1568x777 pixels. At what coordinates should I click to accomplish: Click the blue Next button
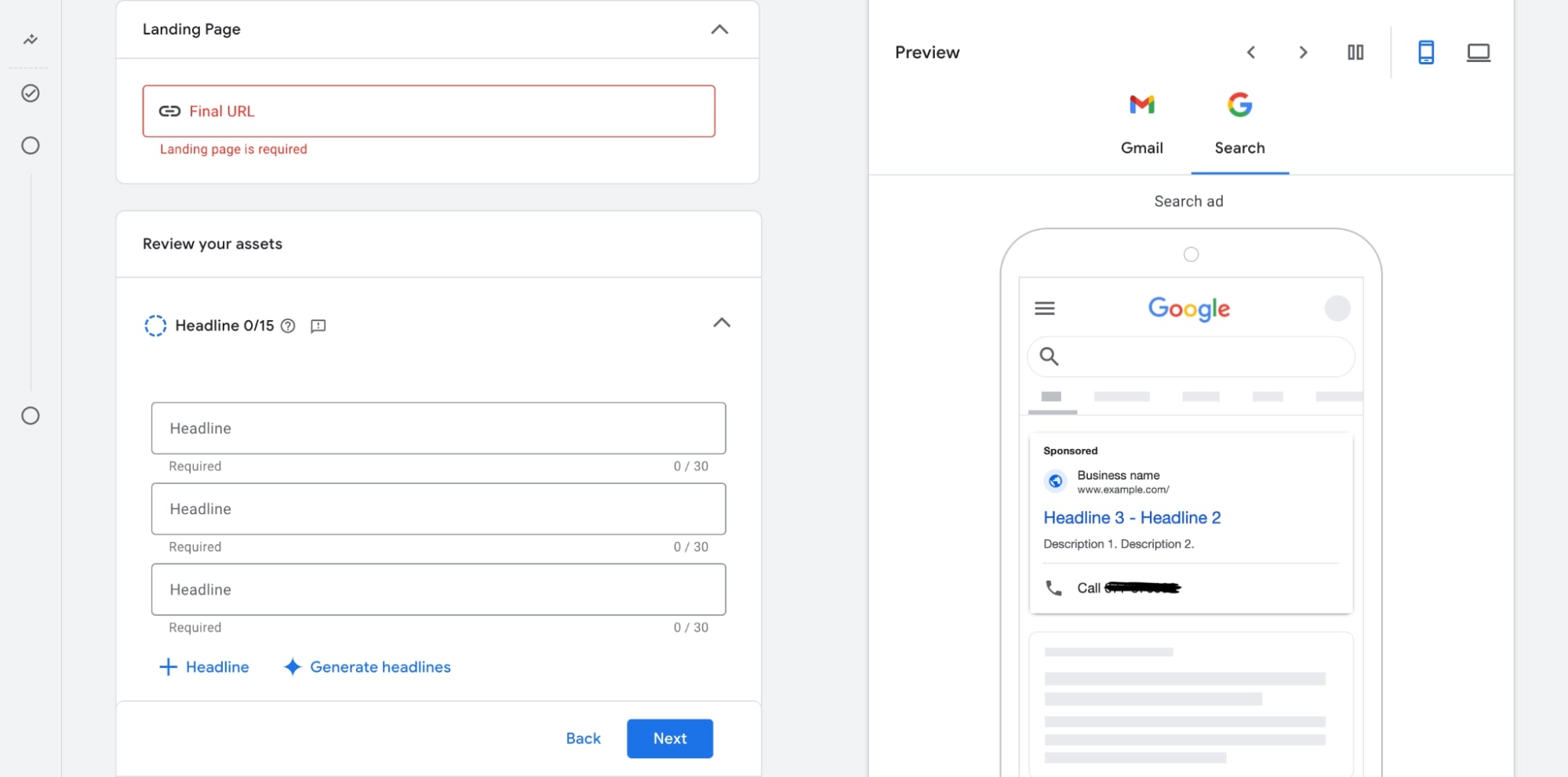pos(670,739)
